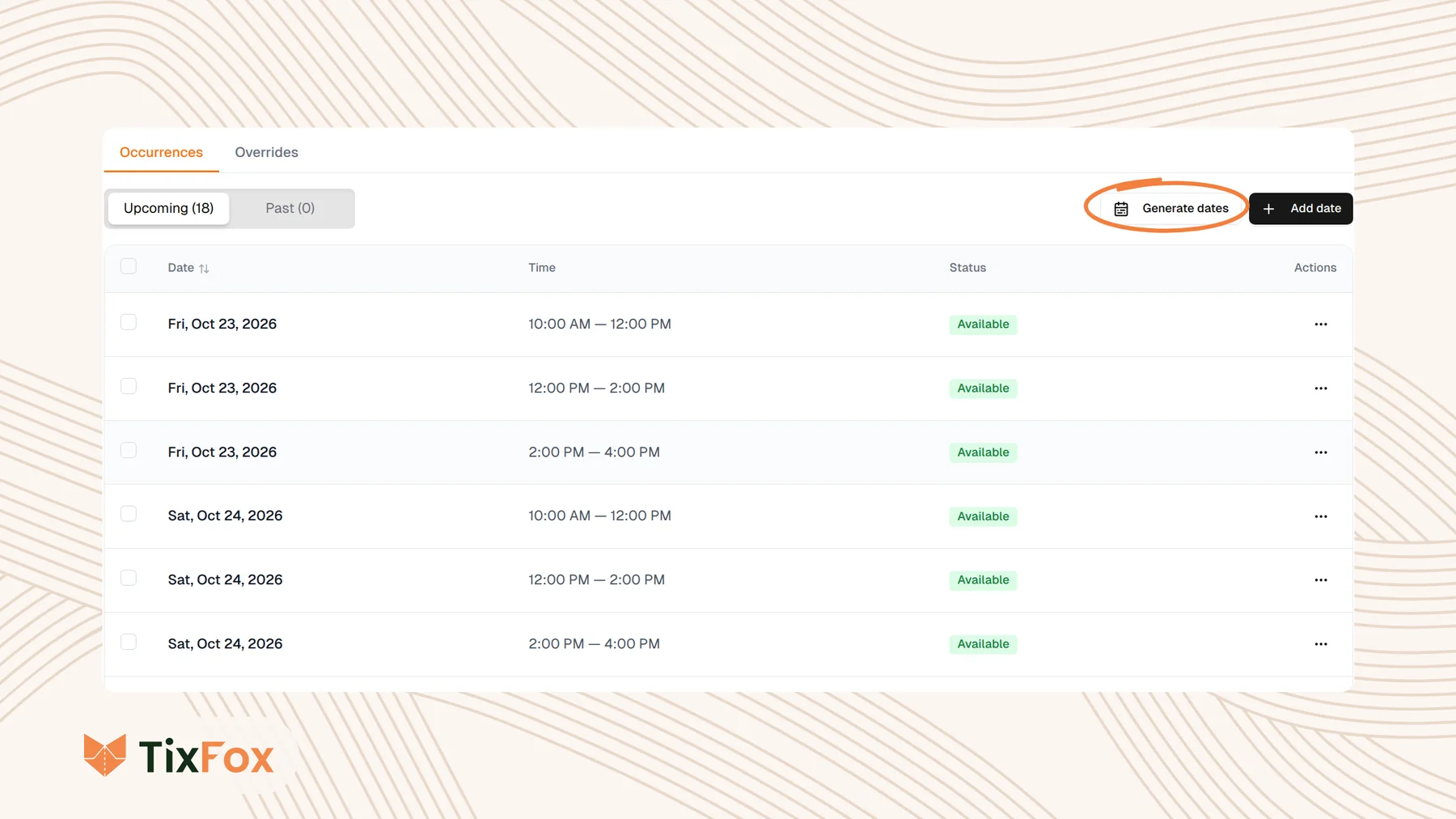Select the Fri, Oct 23 12:00 PM row checkbox
This screenshot has height=819, width=1456.
coord(129,386)
